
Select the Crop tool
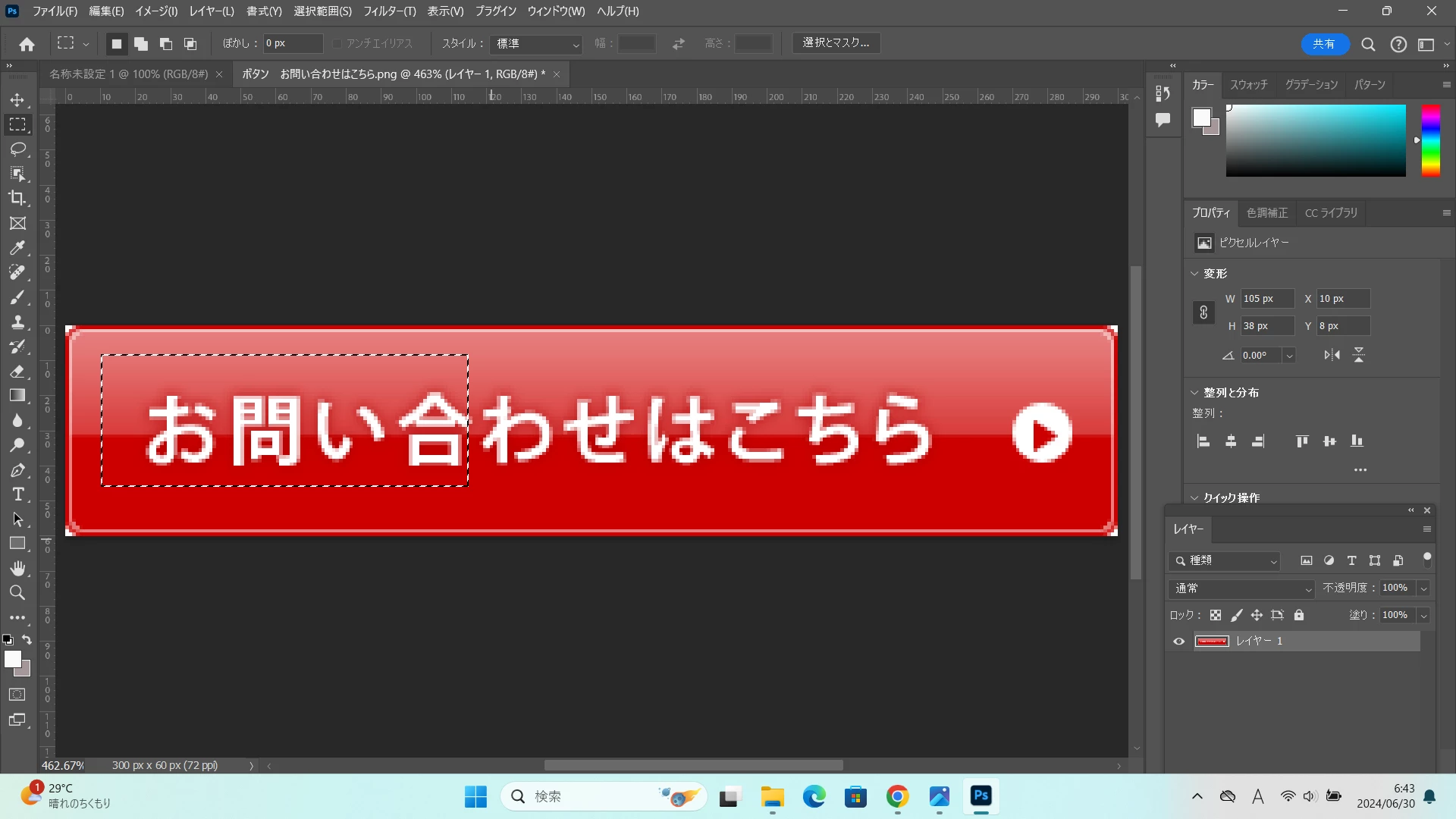17,199
